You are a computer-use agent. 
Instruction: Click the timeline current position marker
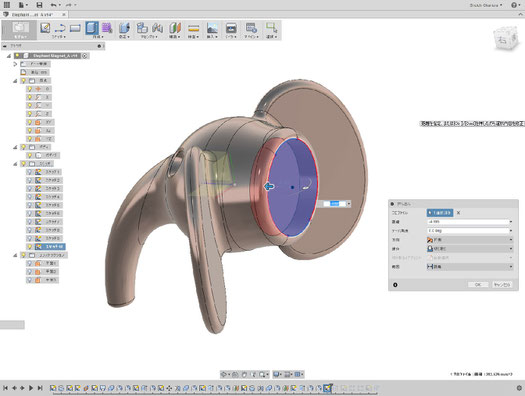(327, 388)
